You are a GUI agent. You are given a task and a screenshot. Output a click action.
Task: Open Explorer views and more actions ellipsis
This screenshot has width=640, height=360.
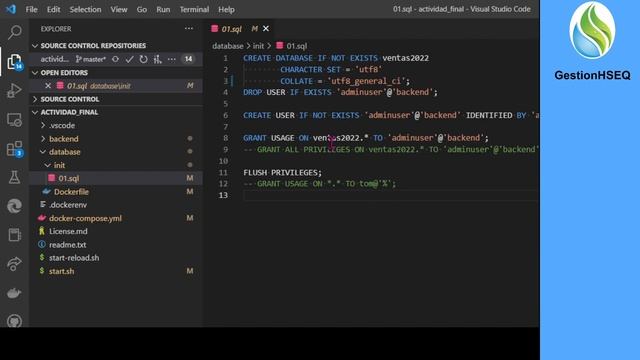pos(189,29)
